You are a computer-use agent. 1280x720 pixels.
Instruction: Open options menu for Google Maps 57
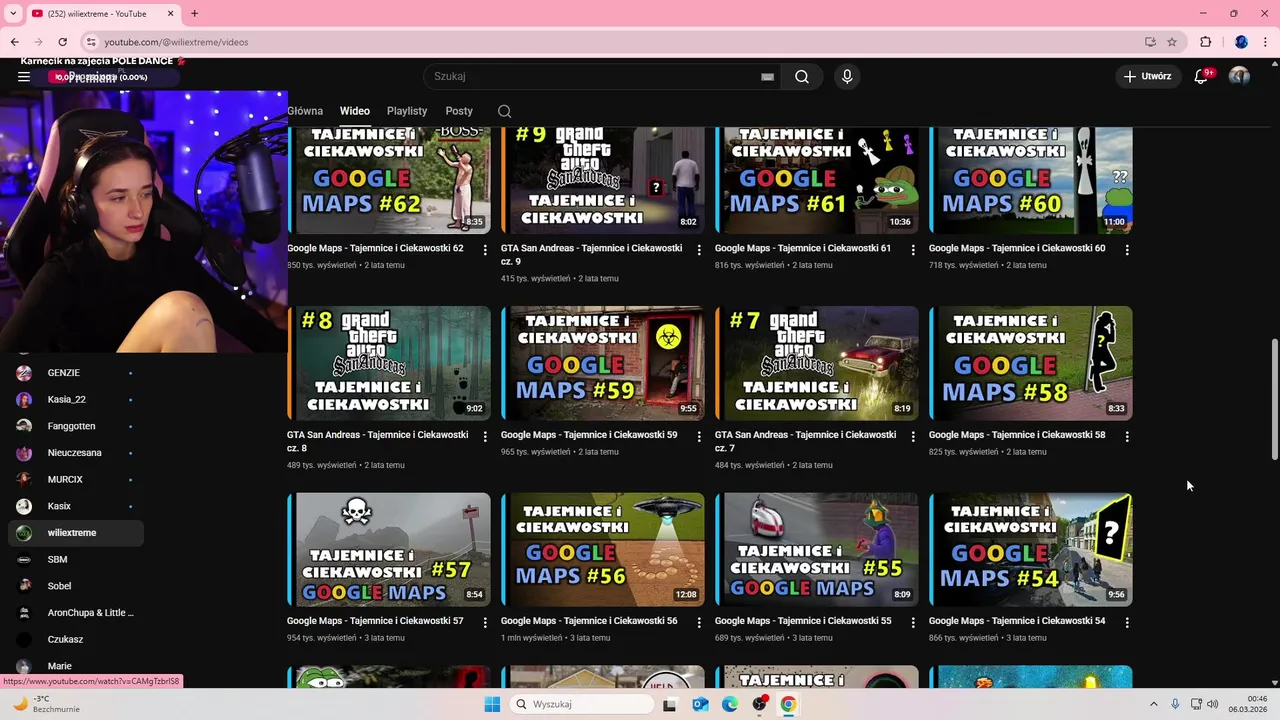(x=485, y=623)
